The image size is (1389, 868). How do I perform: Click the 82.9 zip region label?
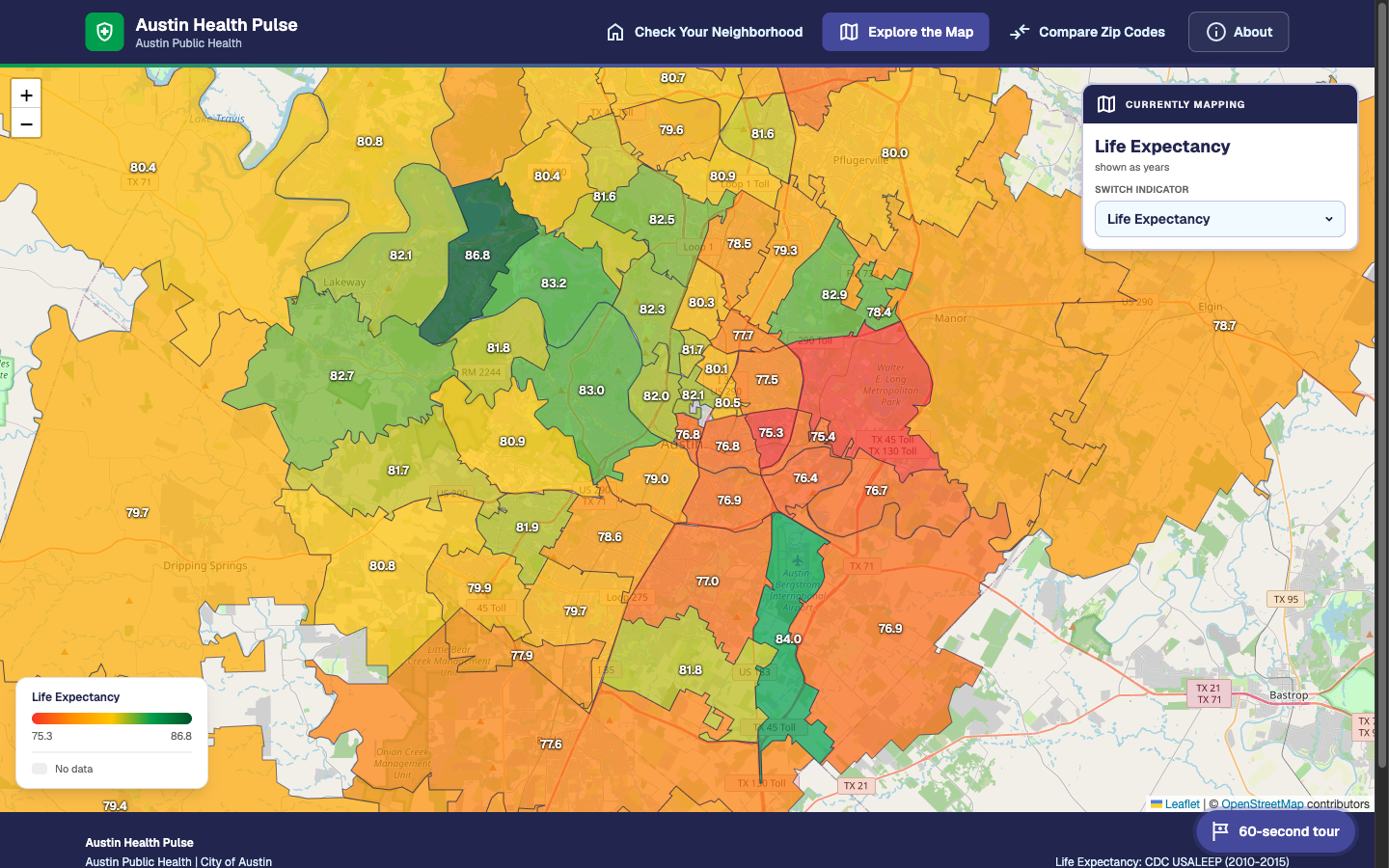click(834, 295)
